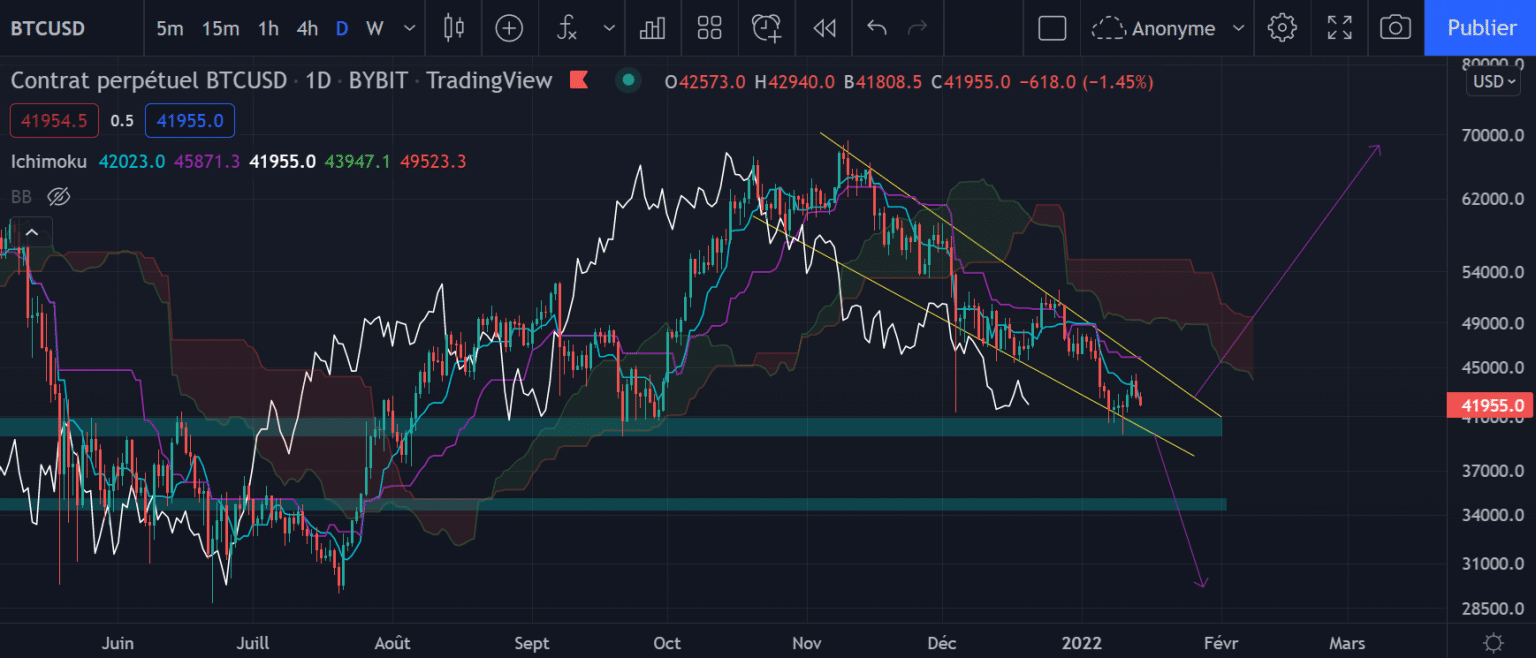The height and width of the screenshot is (658, 1536).
Task: Switch to the 5m timeframe
Action: [169, 28]
